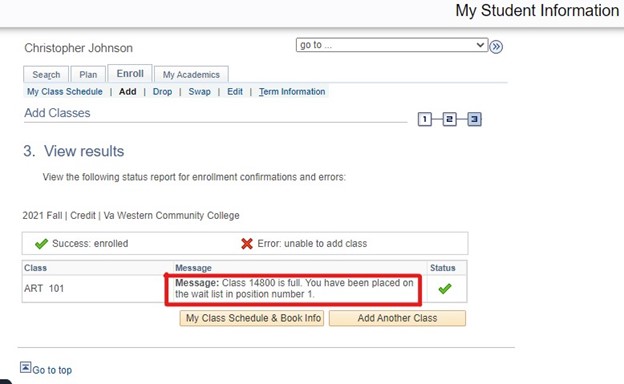Screen dimensions: 624x384
Task: Open the Swap classes link
Action: coord(199,92)
